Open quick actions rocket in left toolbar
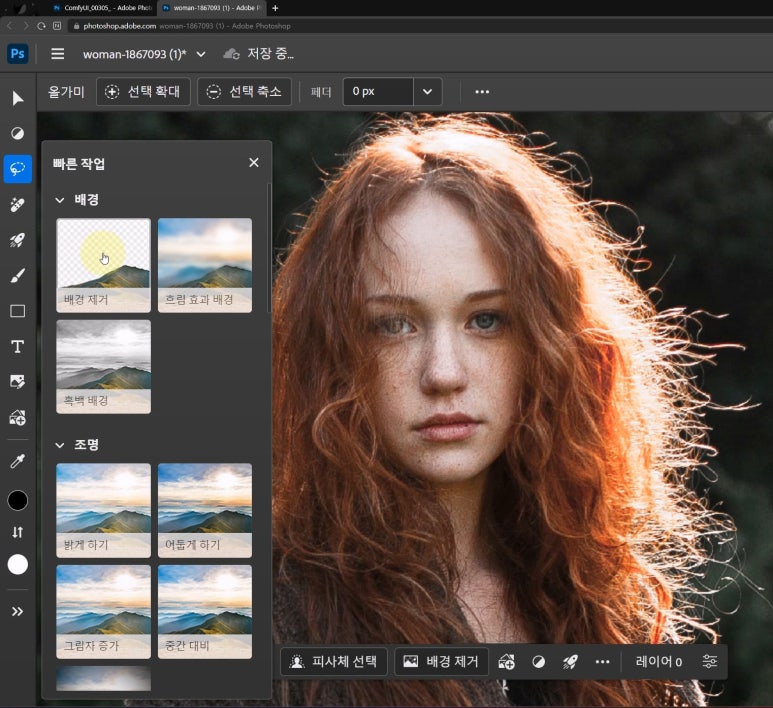 point(18,240)
